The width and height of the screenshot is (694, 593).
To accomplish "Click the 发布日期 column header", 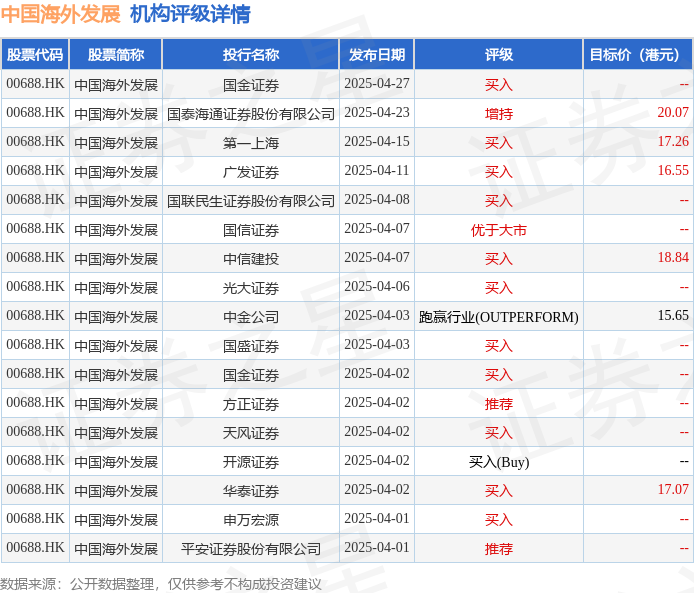I will pyautogui.click(x=377, y=54).
